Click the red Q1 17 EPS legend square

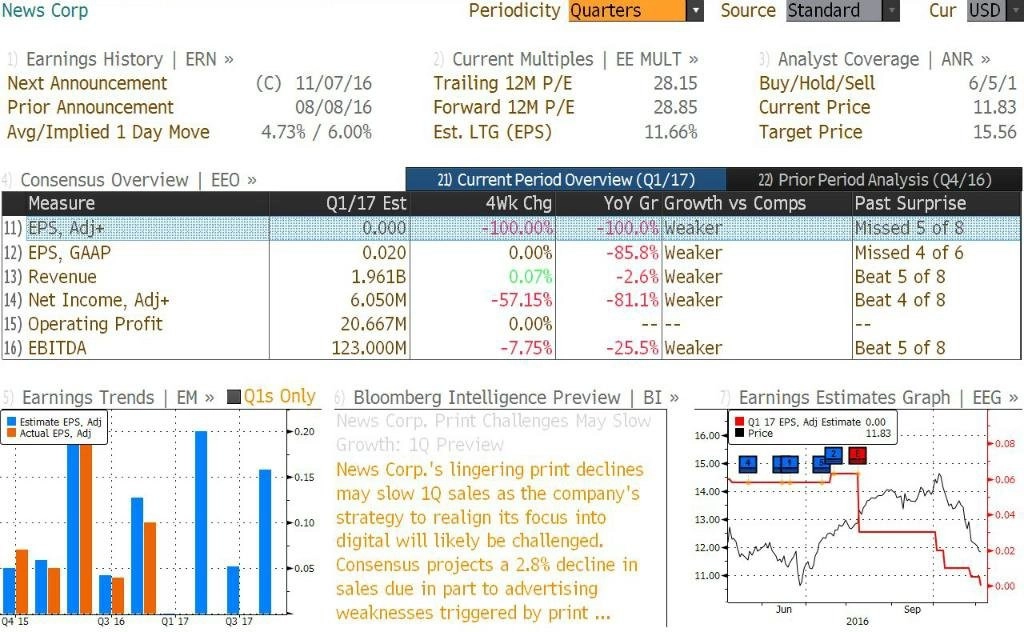(x=739, y=422)
